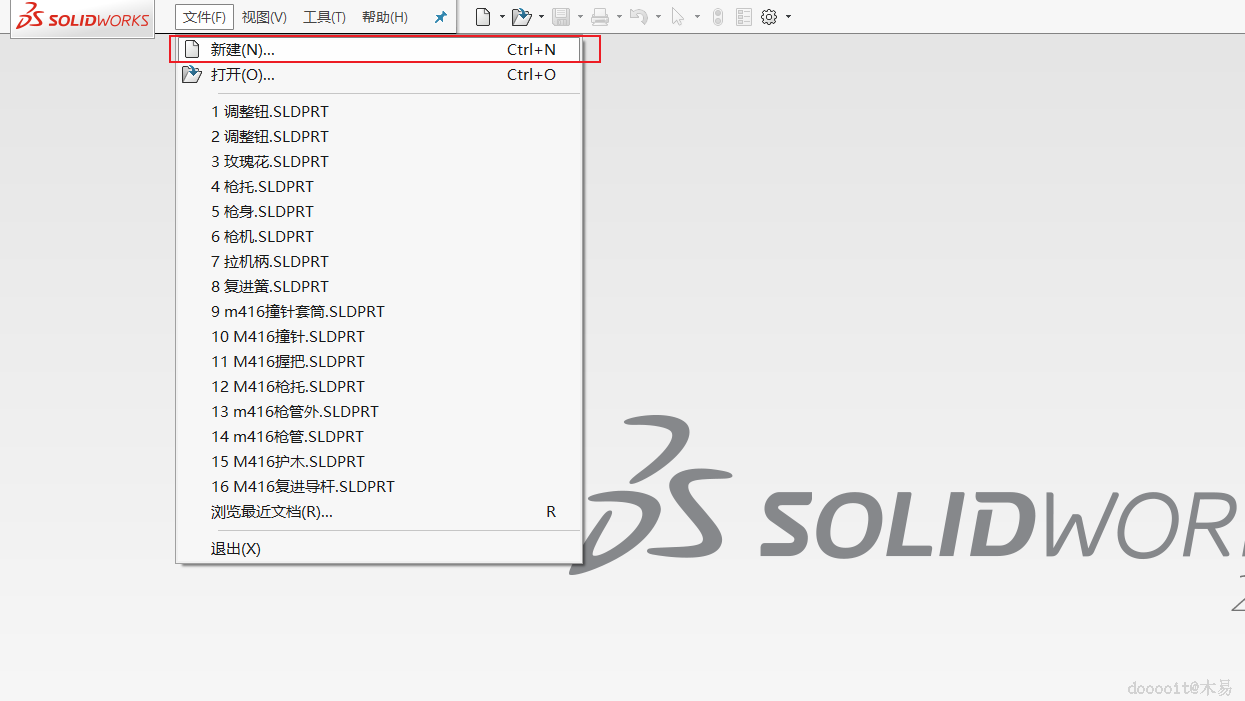The width and height of the screenshot is (1245, 701).
Task: Open recent file 8 复进簧.SLDPRT
Action: coord(379,287)
